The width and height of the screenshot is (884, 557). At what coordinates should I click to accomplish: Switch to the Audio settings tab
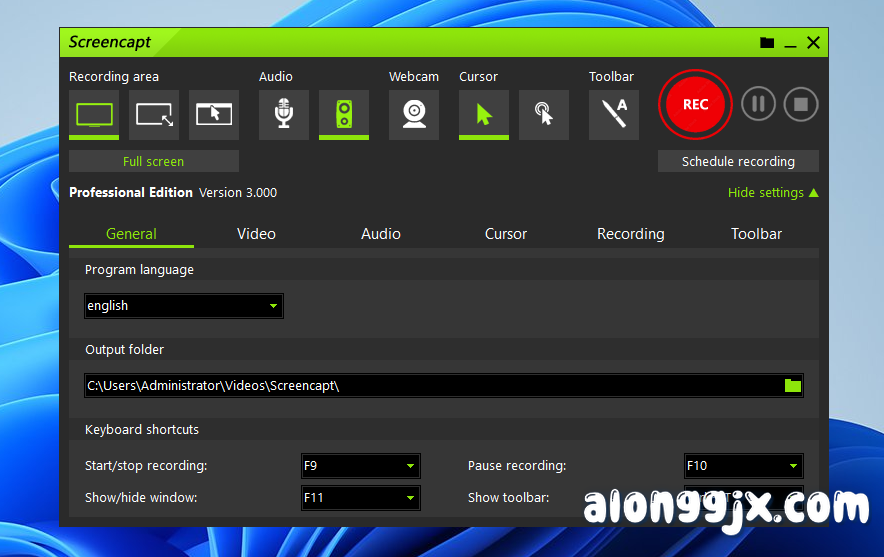tap(381, 234)
